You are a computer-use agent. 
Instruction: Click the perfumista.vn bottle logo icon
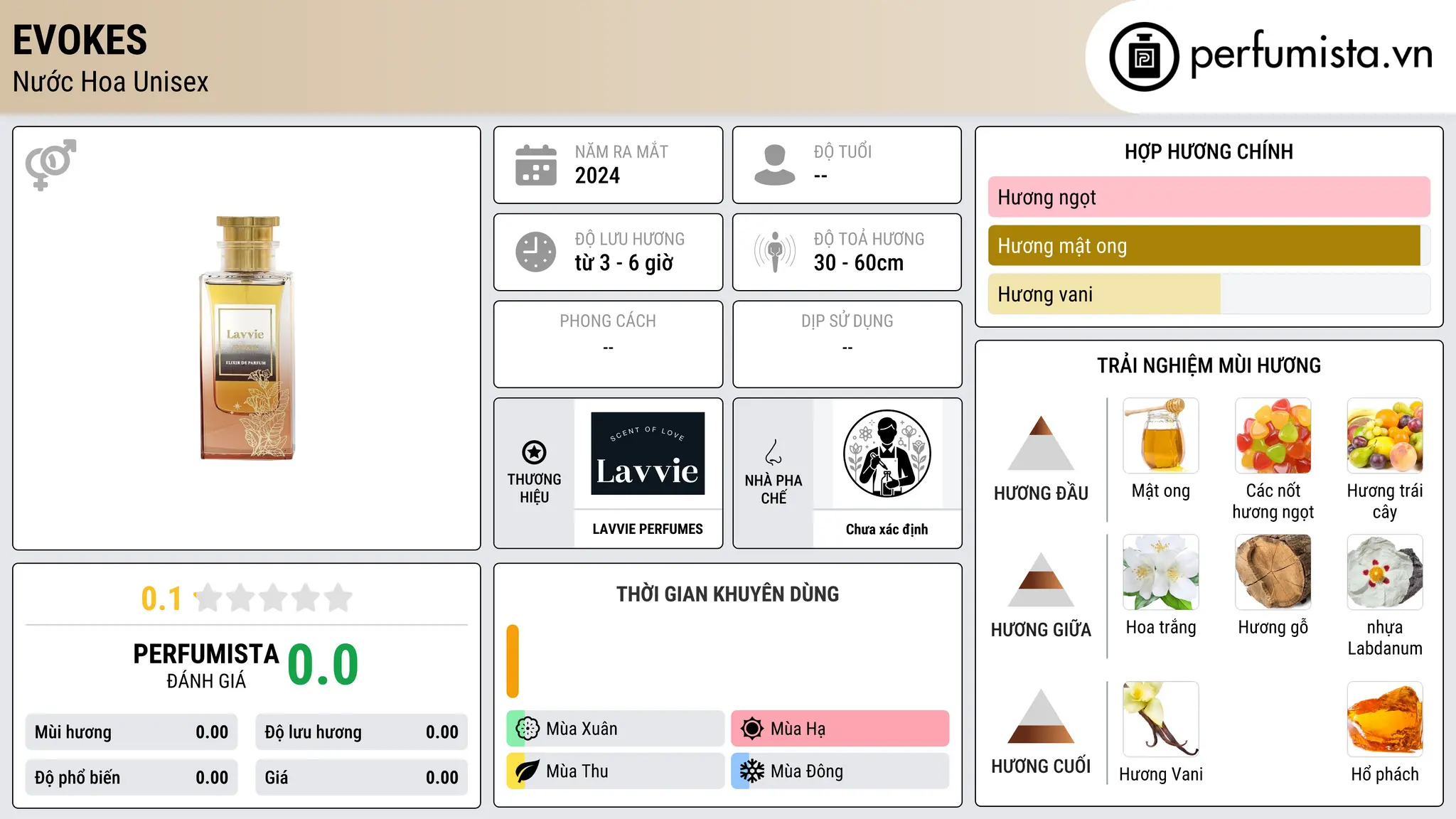pyautogui.click(x=1144, y=57)
